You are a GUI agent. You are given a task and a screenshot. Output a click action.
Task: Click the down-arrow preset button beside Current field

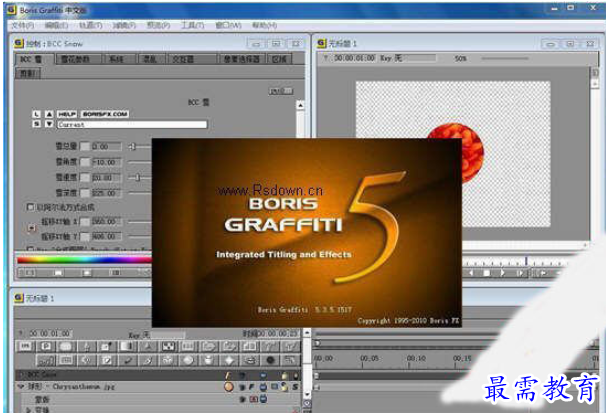[49, 124]
